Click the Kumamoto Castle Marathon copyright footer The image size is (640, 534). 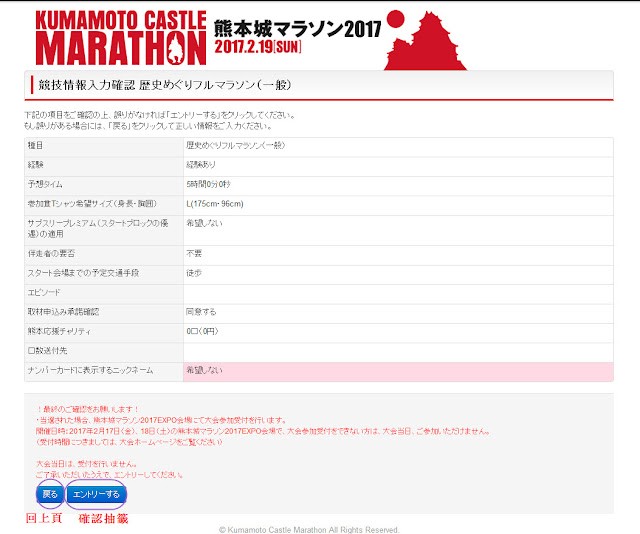(309, 530)
